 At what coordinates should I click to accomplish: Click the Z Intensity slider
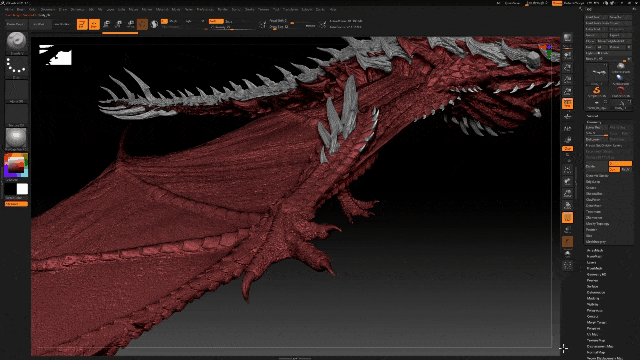233,27
